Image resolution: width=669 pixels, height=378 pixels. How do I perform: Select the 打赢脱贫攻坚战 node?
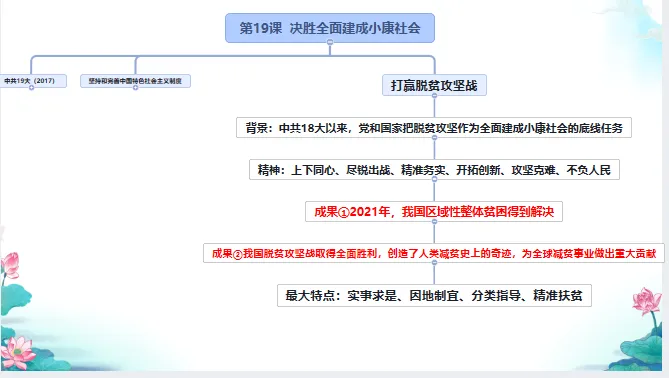coord(434,85)
